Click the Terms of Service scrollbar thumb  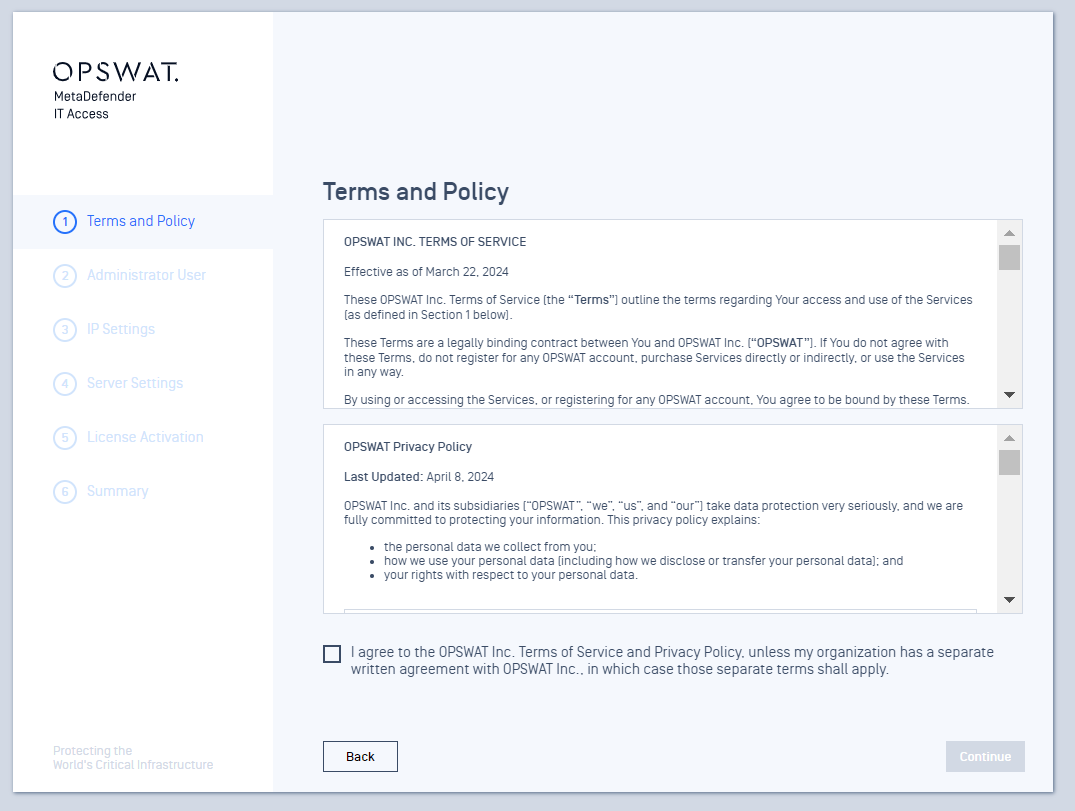(1009, 258)
